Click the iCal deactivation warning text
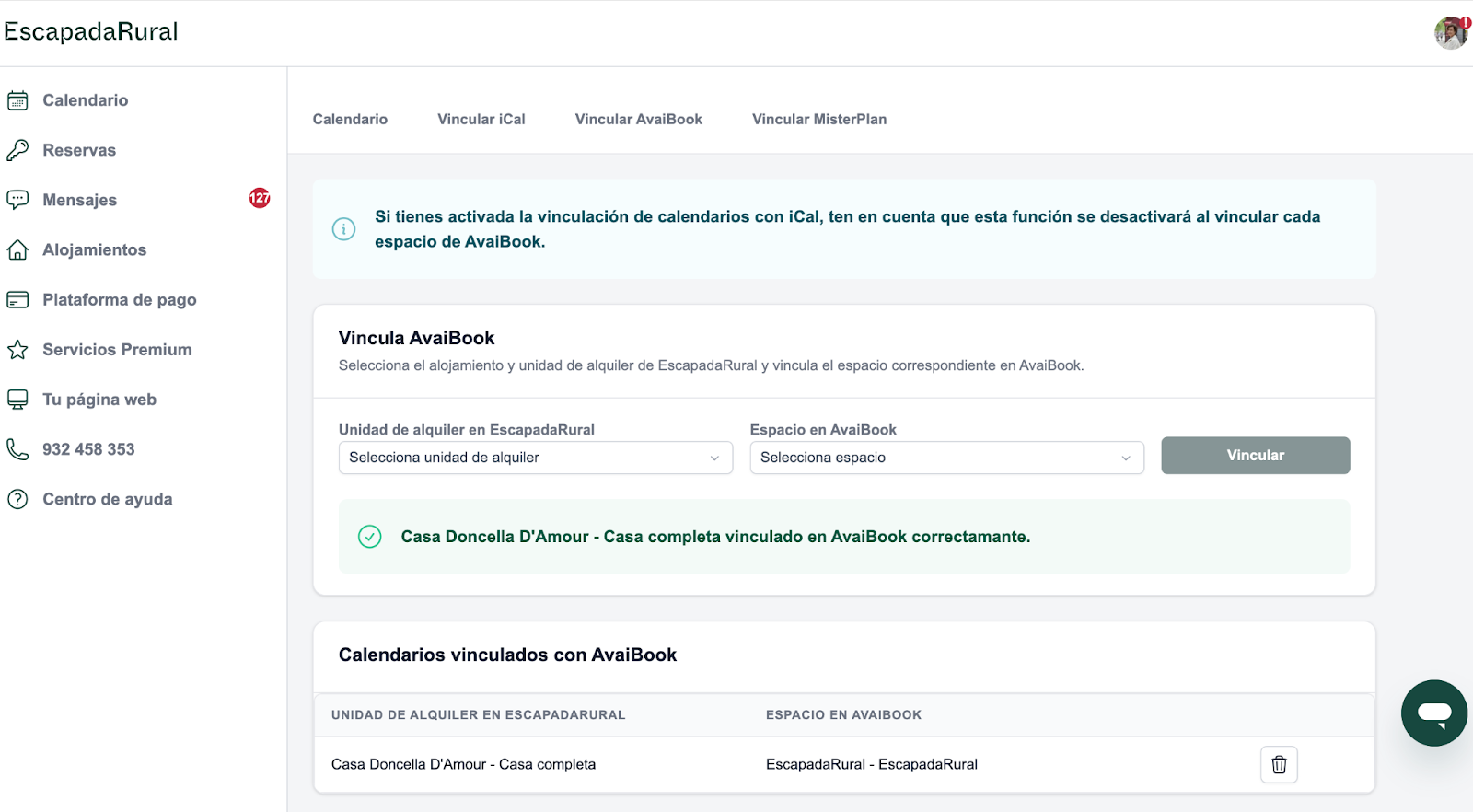This screenshot has width=1473, height=812. [x=848, y=229]
